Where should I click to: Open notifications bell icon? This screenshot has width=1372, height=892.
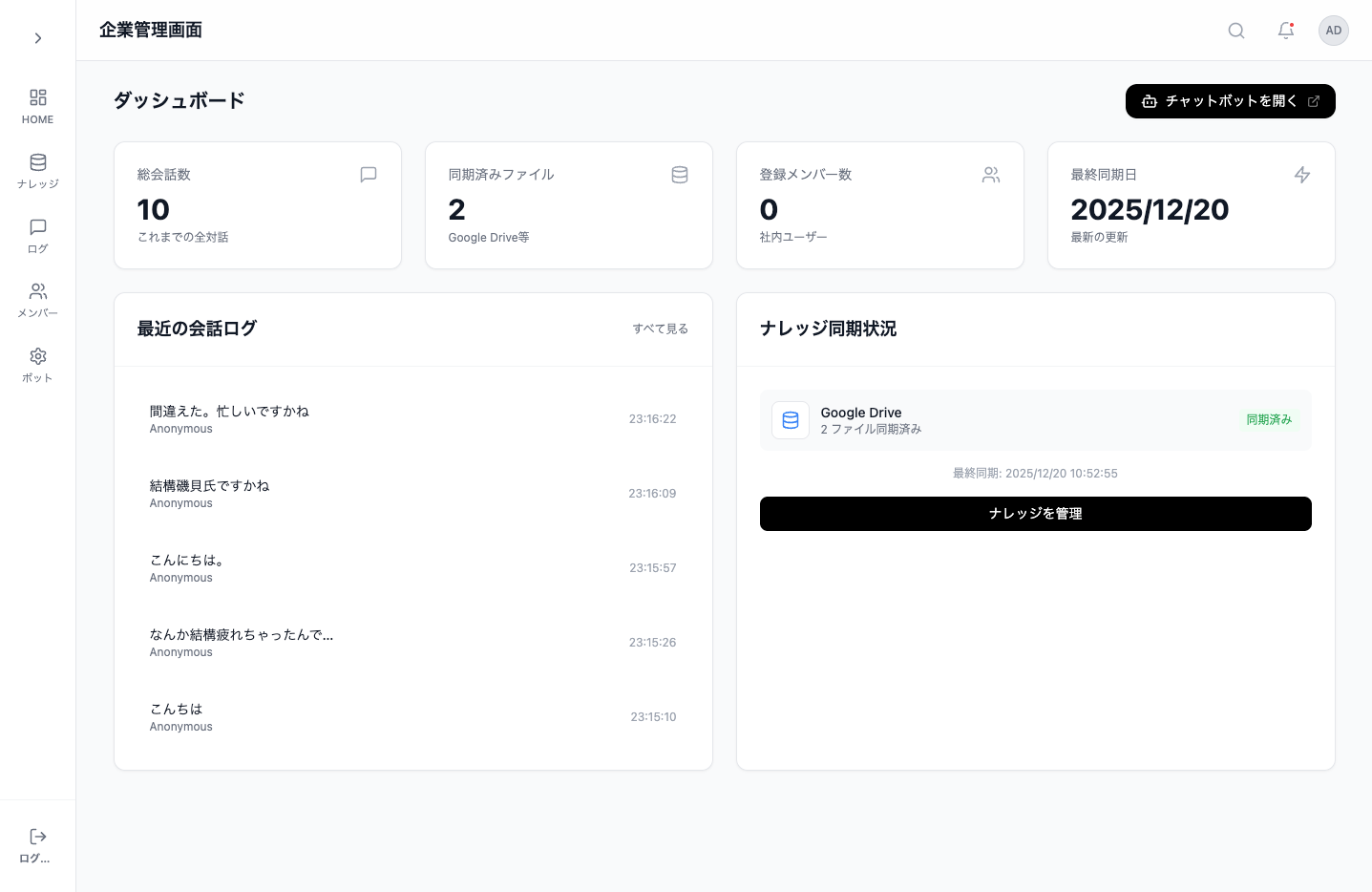pyautogui.click(x=1286, y=31)
